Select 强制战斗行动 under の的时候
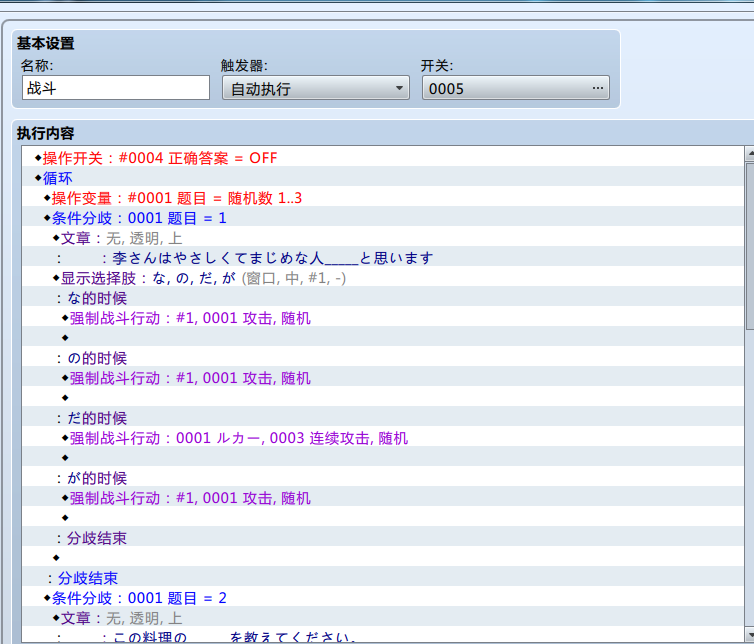 [x=382, y=378]
